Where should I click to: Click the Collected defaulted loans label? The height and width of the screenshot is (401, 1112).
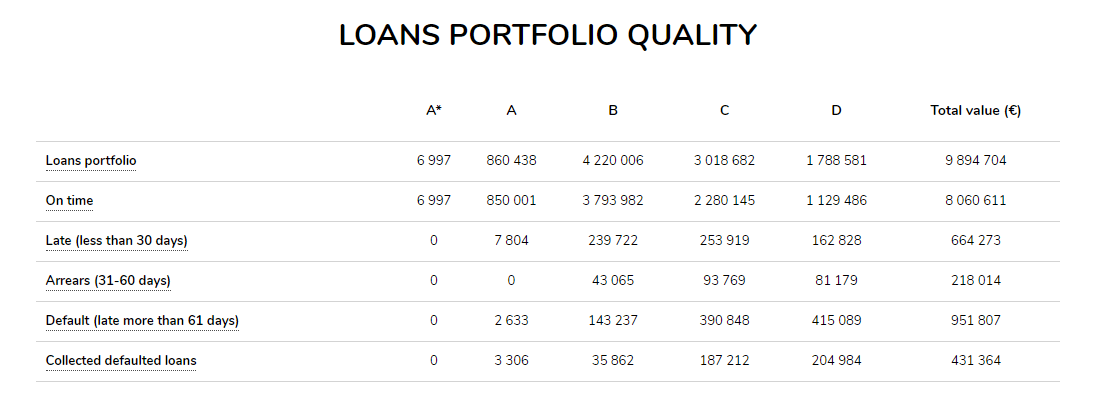point(121,361)
